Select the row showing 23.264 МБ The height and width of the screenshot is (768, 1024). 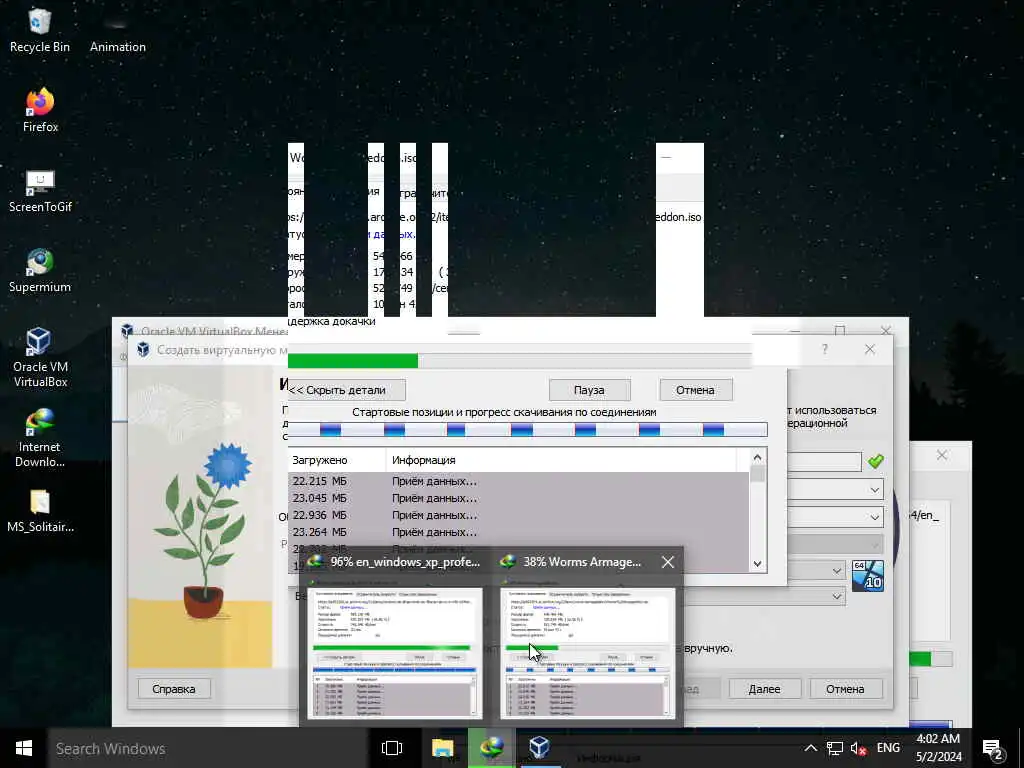(x=519, y=532)
